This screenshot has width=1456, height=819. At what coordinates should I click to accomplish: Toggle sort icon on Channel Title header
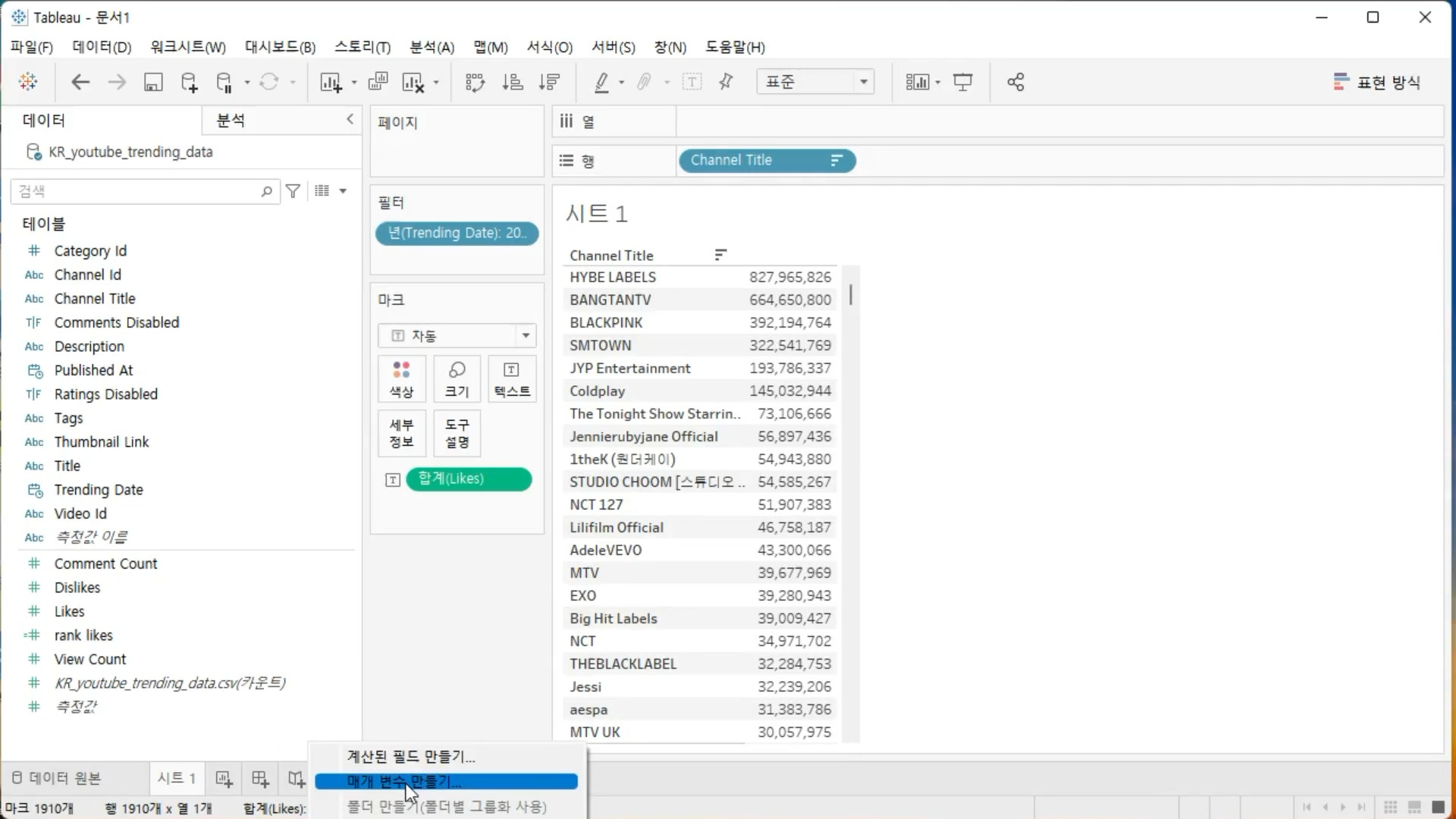tap(720, 255)
